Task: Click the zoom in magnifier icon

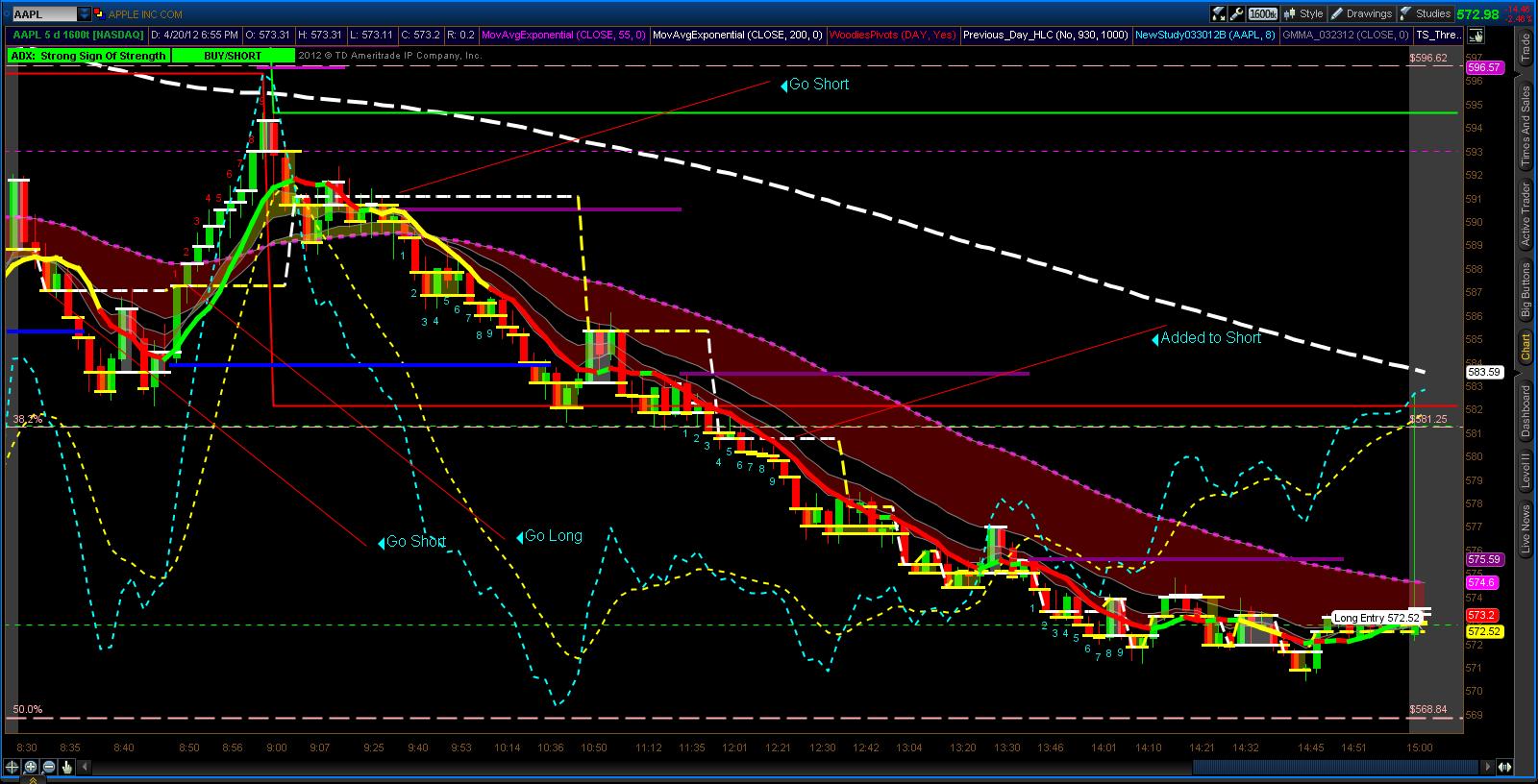Action: coord(31,767)
